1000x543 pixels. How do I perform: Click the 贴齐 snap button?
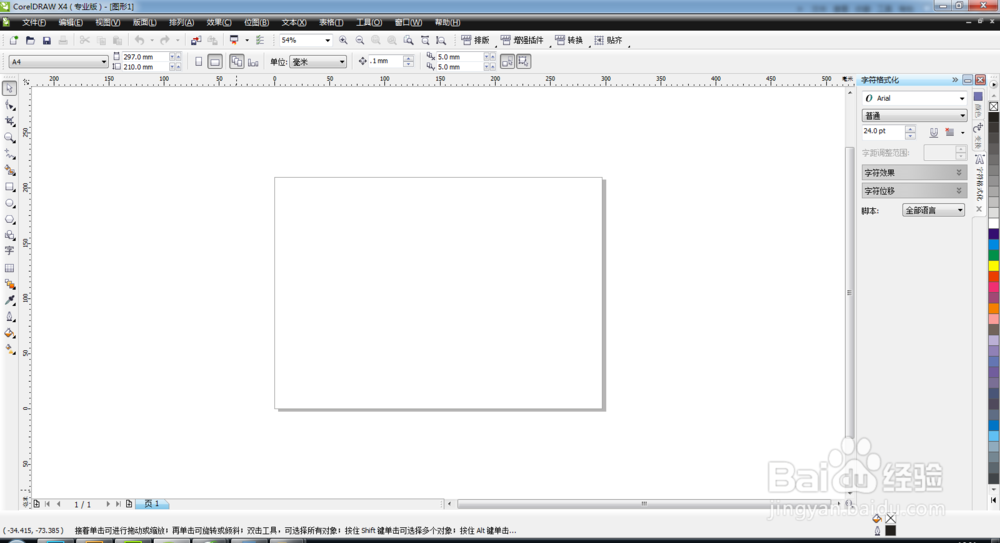[x=608, y=40]
